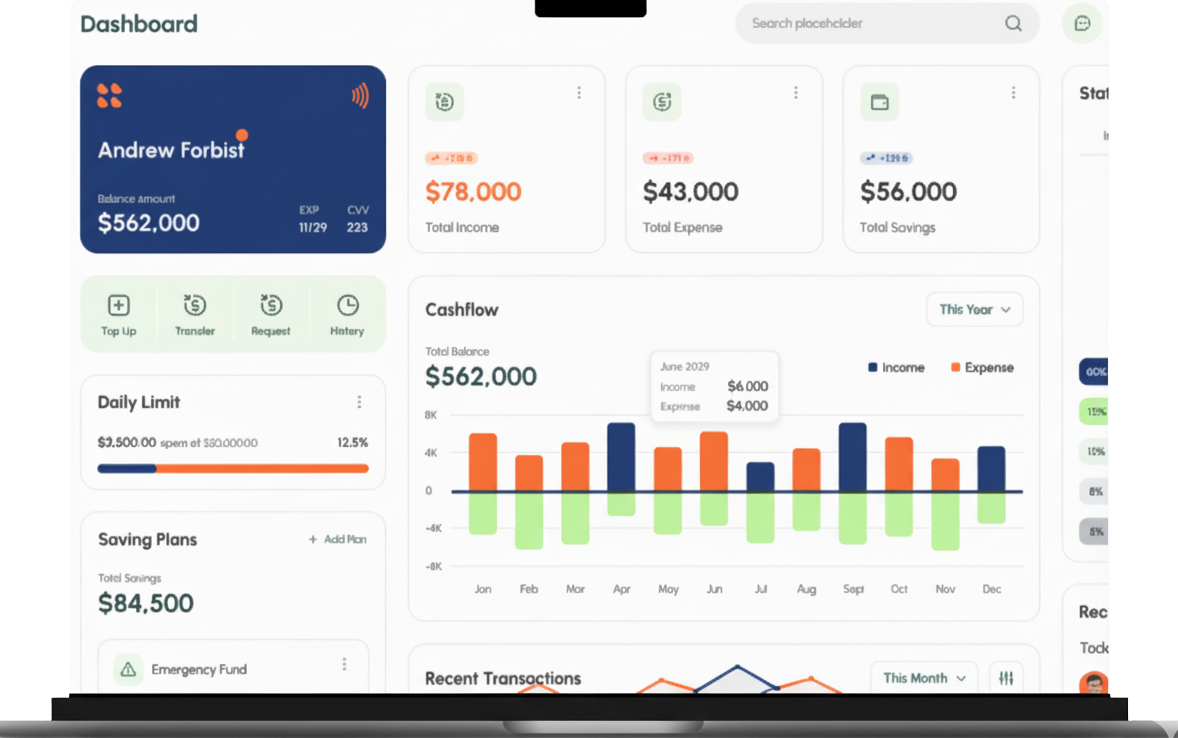This screenshot has height=738, width=1178.
Task: Open Daily Limit options menu
Action: pyautogui.click(x=359, y=402)
